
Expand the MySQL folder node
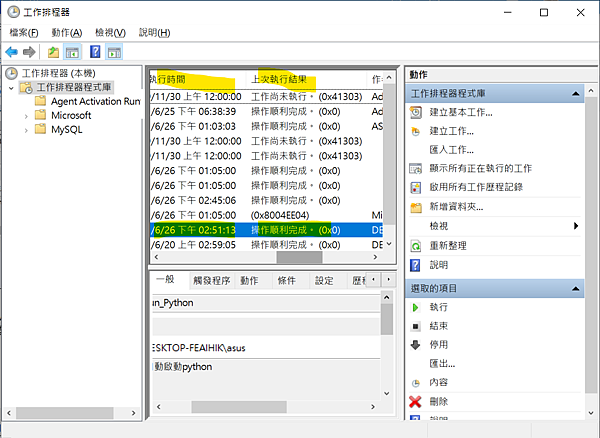tap(26, 130)
